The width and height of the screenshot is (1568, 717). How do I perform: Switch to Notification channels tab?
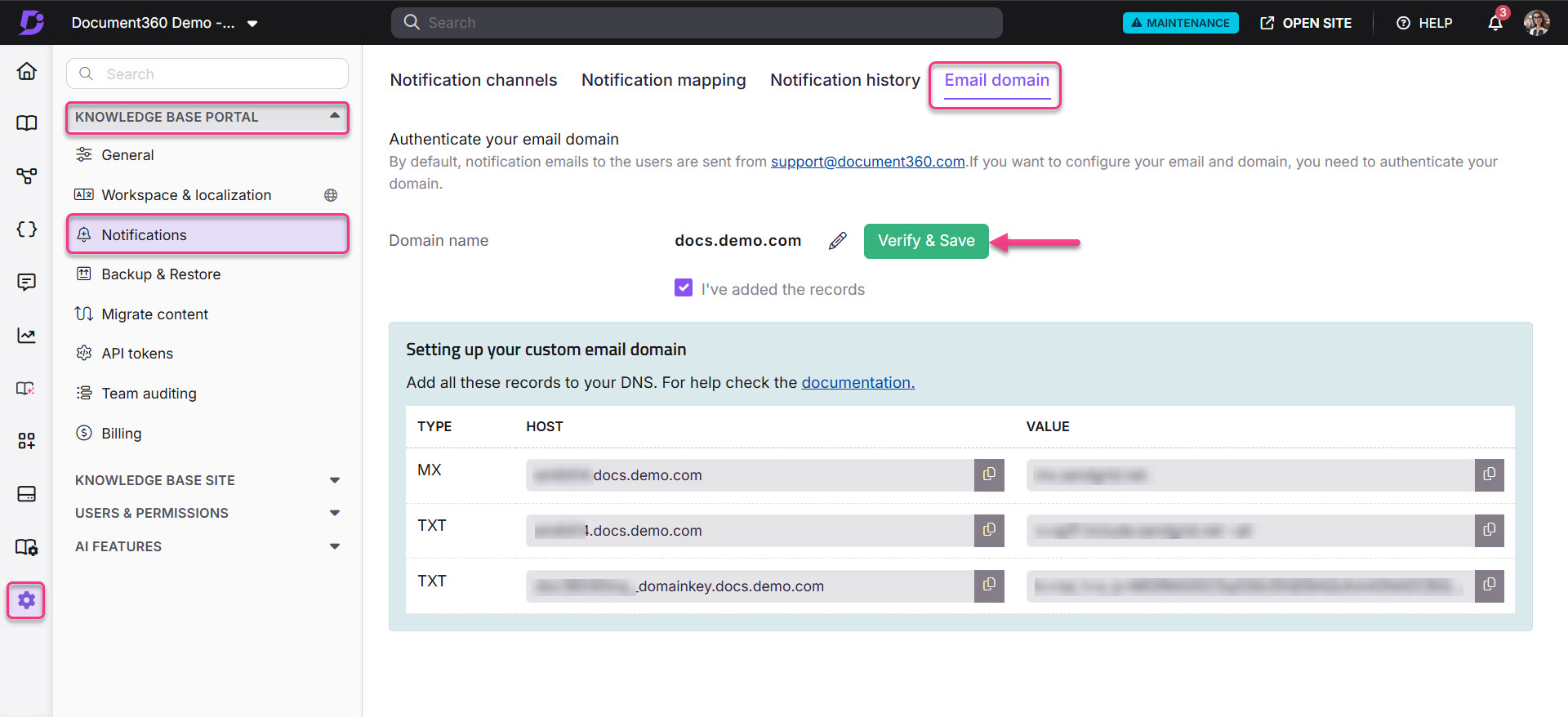tap(474, 80)
